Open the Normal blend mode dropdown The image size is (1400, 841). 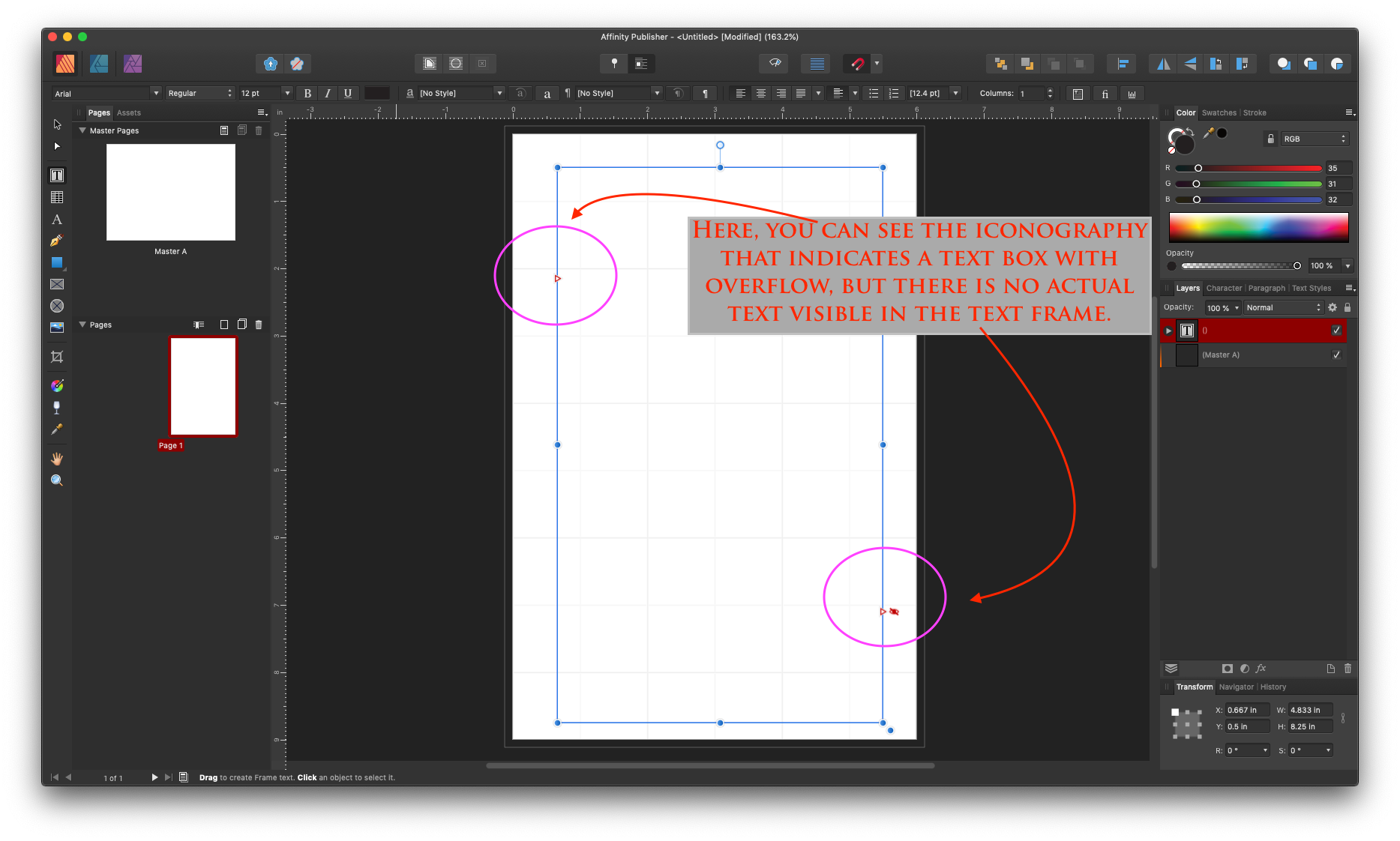(1283, 307)
